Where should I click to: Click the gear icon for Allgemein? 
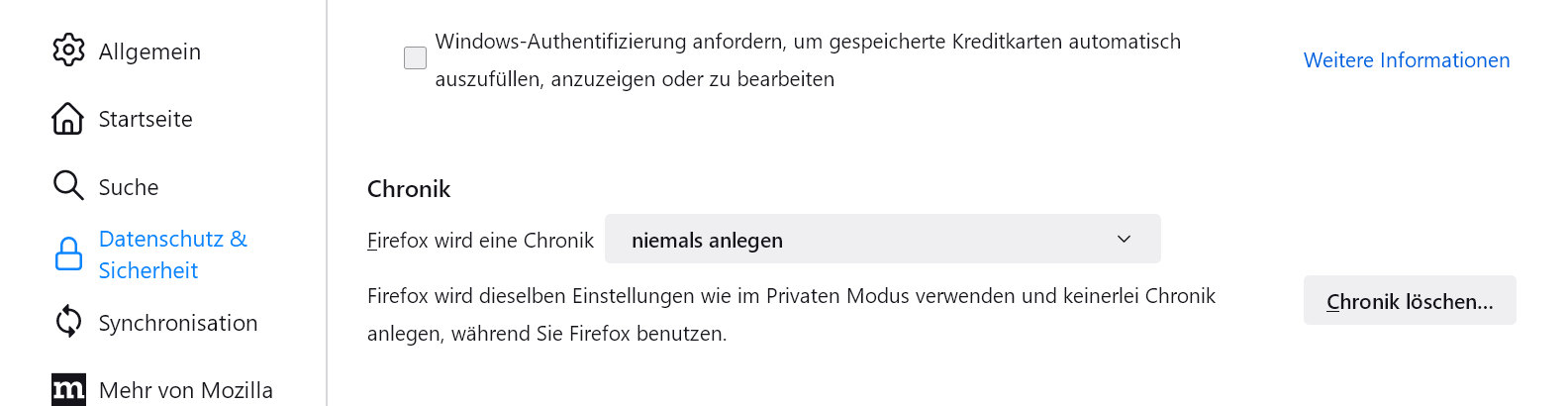(x=68, y=51)
